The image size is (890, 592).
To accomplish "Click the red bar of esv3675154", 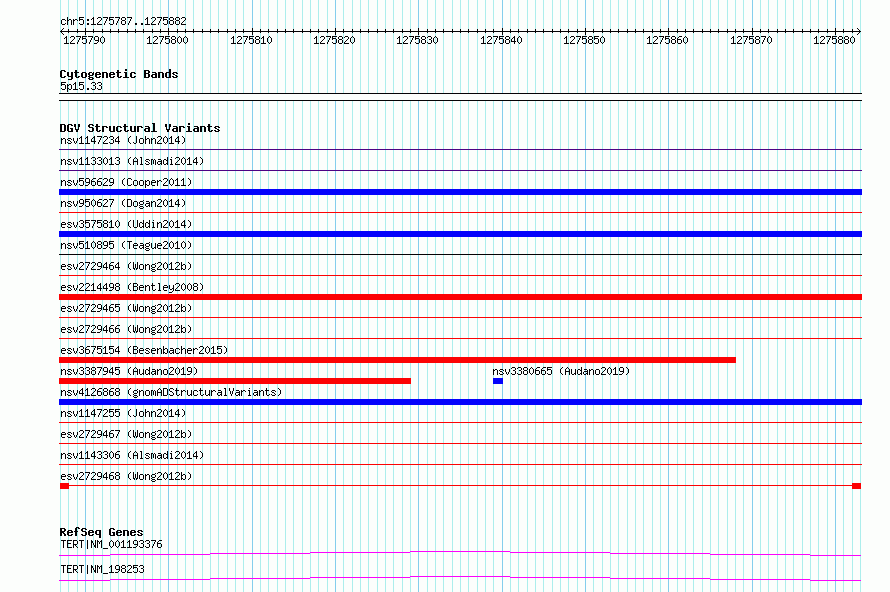I will pos(397,360).
